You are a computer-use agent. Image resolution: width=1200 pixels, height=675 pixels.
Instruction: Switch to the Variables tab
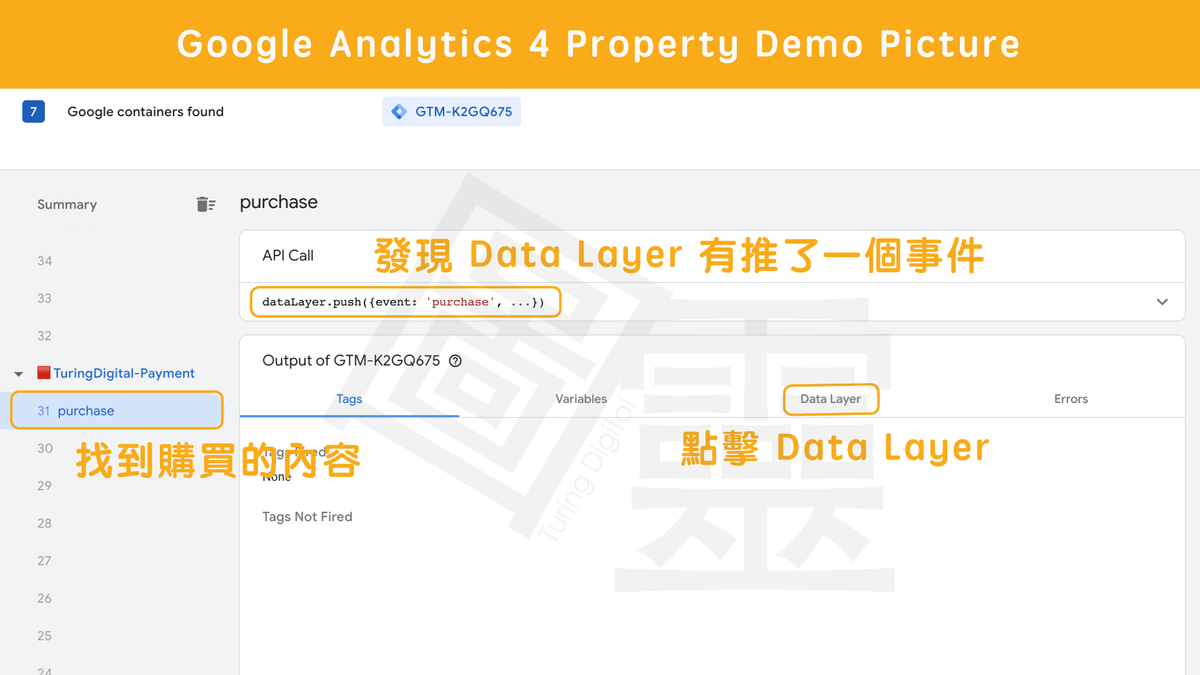pyautogui.click(x=581, y=398)
